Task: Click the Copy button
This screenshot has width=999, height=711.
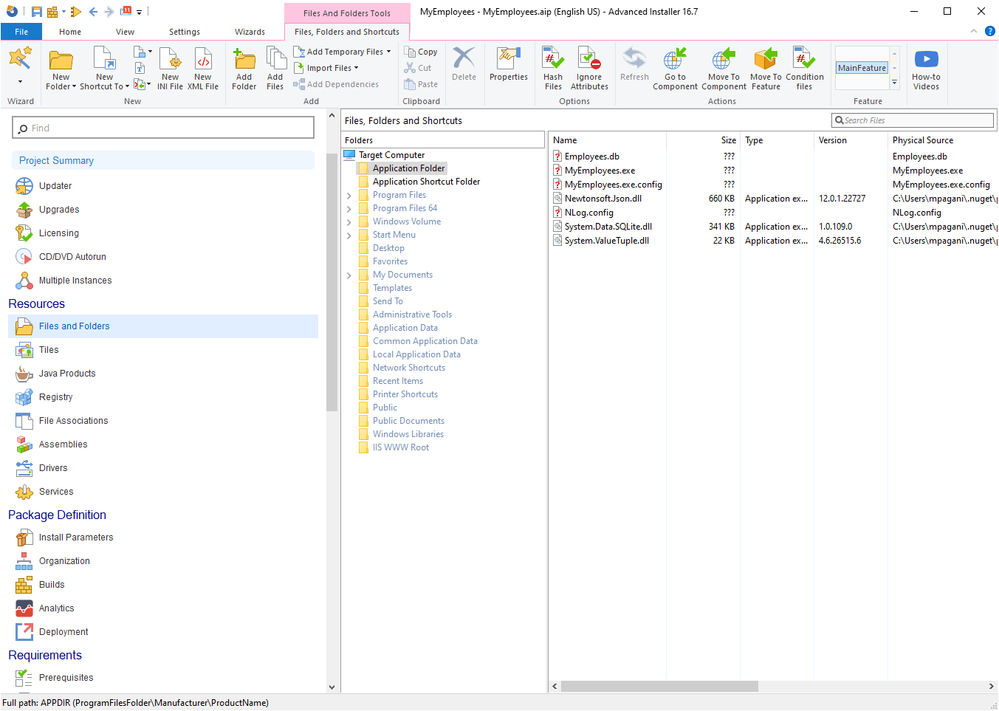Action: point(420,52)
